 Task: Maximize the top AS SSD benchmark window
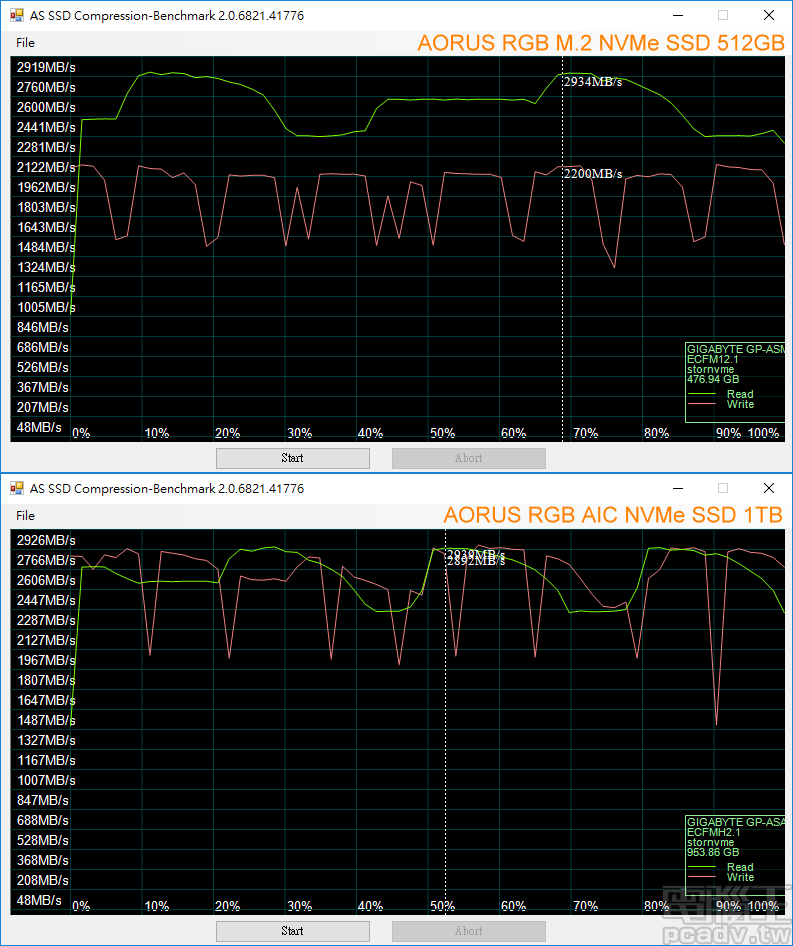(x=723, y=15)
